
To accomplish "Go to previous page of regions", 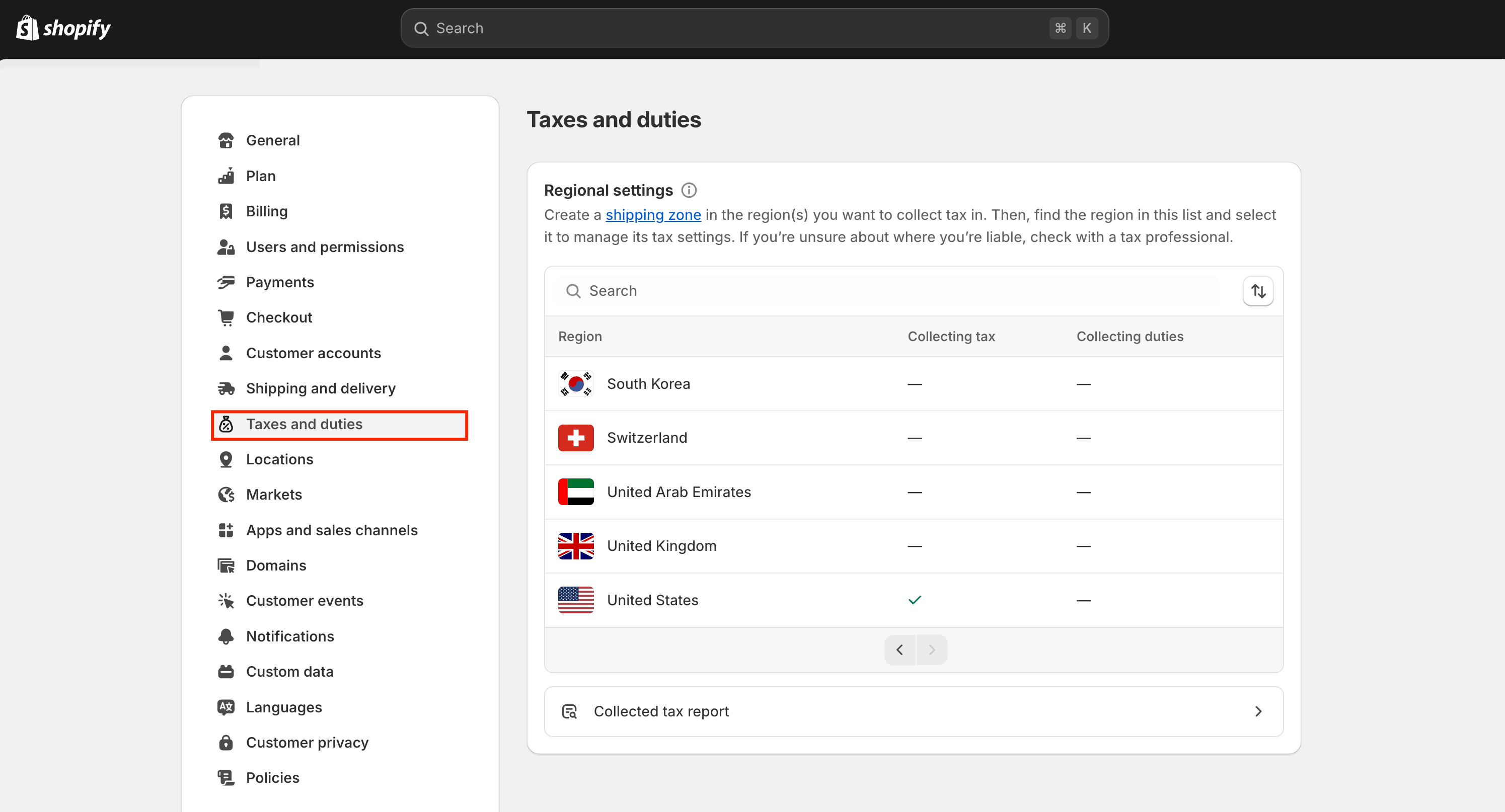I will click(x=900, y=649).
